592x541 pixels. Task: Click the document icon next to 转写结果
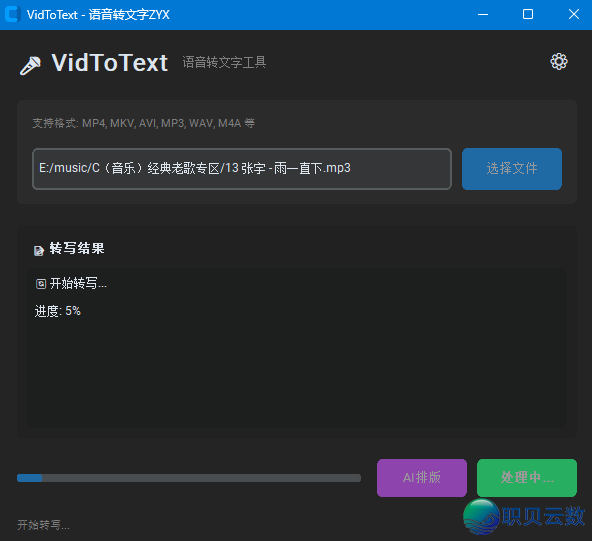(39, 250)
